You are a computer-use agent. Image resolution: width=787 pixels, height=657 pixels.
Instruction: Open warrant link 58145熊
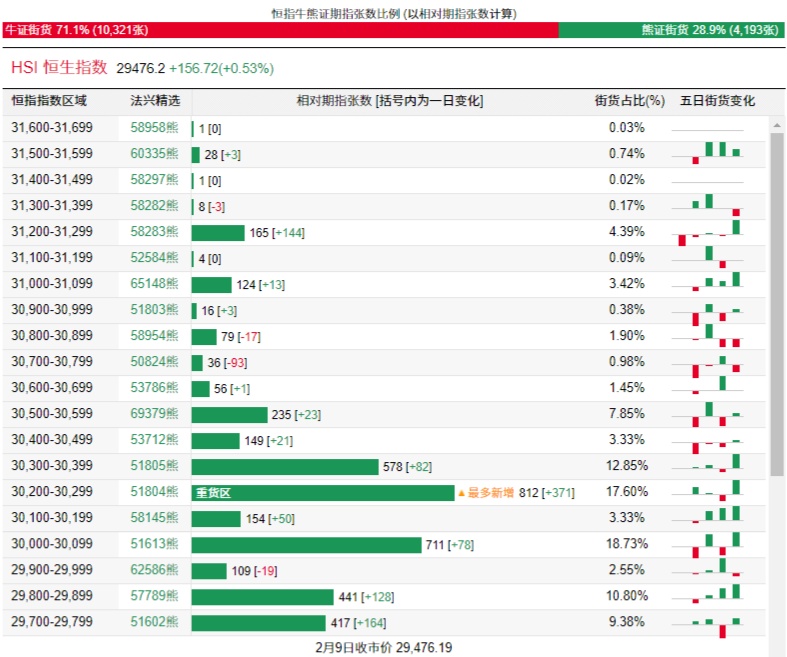click(x=154, y=518)
